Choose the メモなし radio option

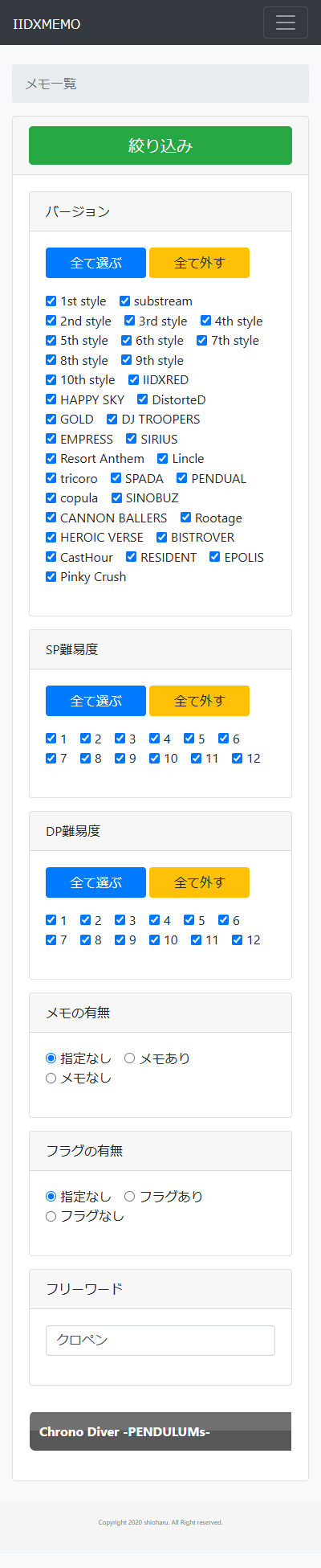click(51, 1079)
